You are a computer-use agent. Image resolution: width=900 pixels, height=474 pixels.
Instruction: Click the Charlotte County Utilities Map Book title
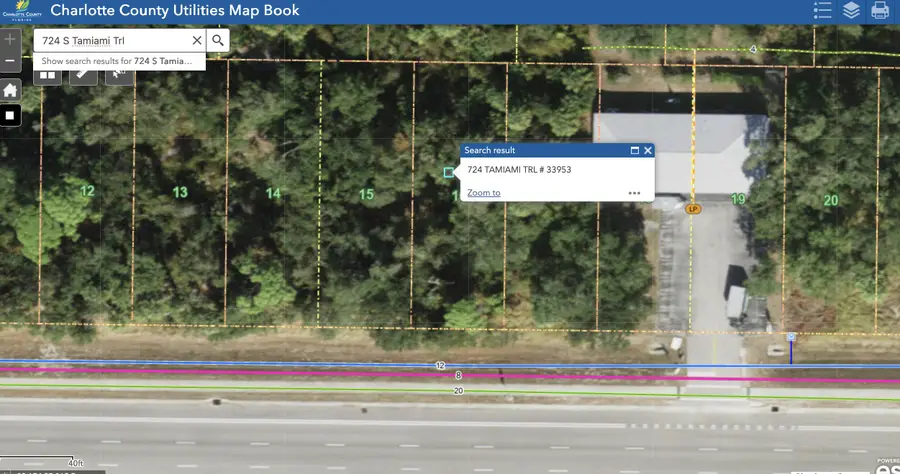pyautogui.click(x=175, y=10)
